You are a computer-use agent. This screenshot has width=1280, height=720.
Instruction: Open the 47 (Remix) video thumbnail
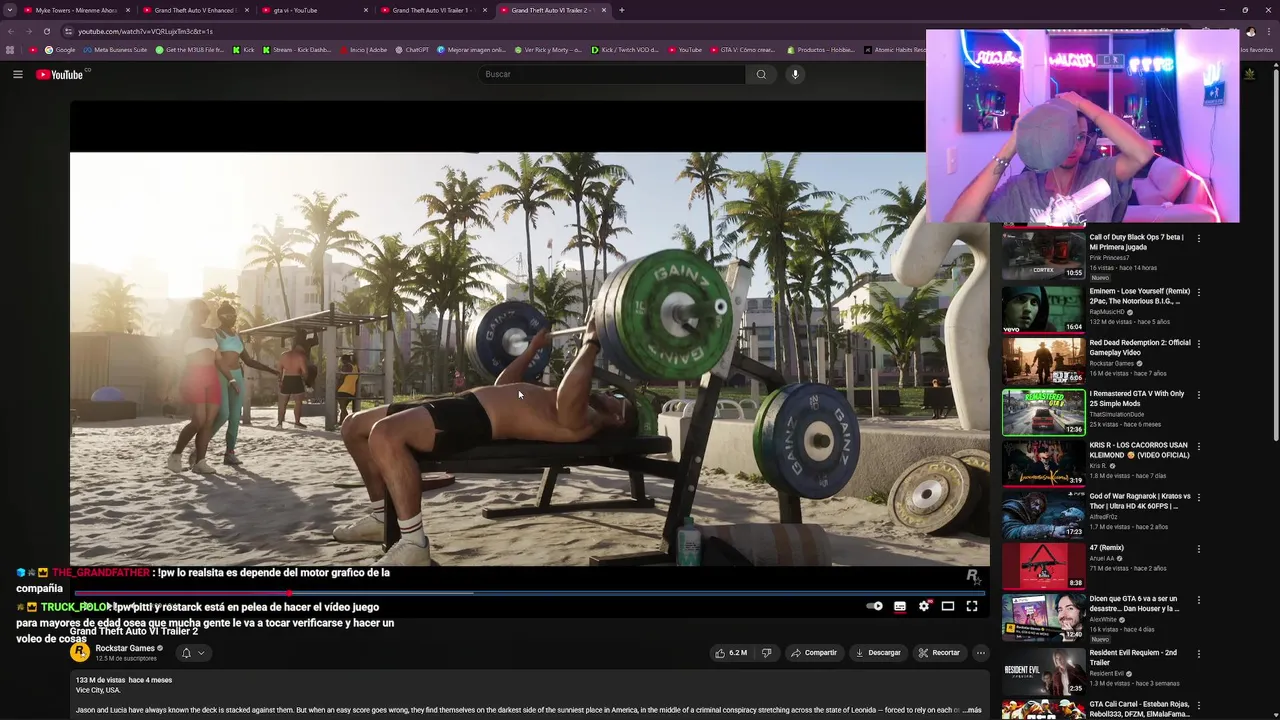pos(1043,565)
